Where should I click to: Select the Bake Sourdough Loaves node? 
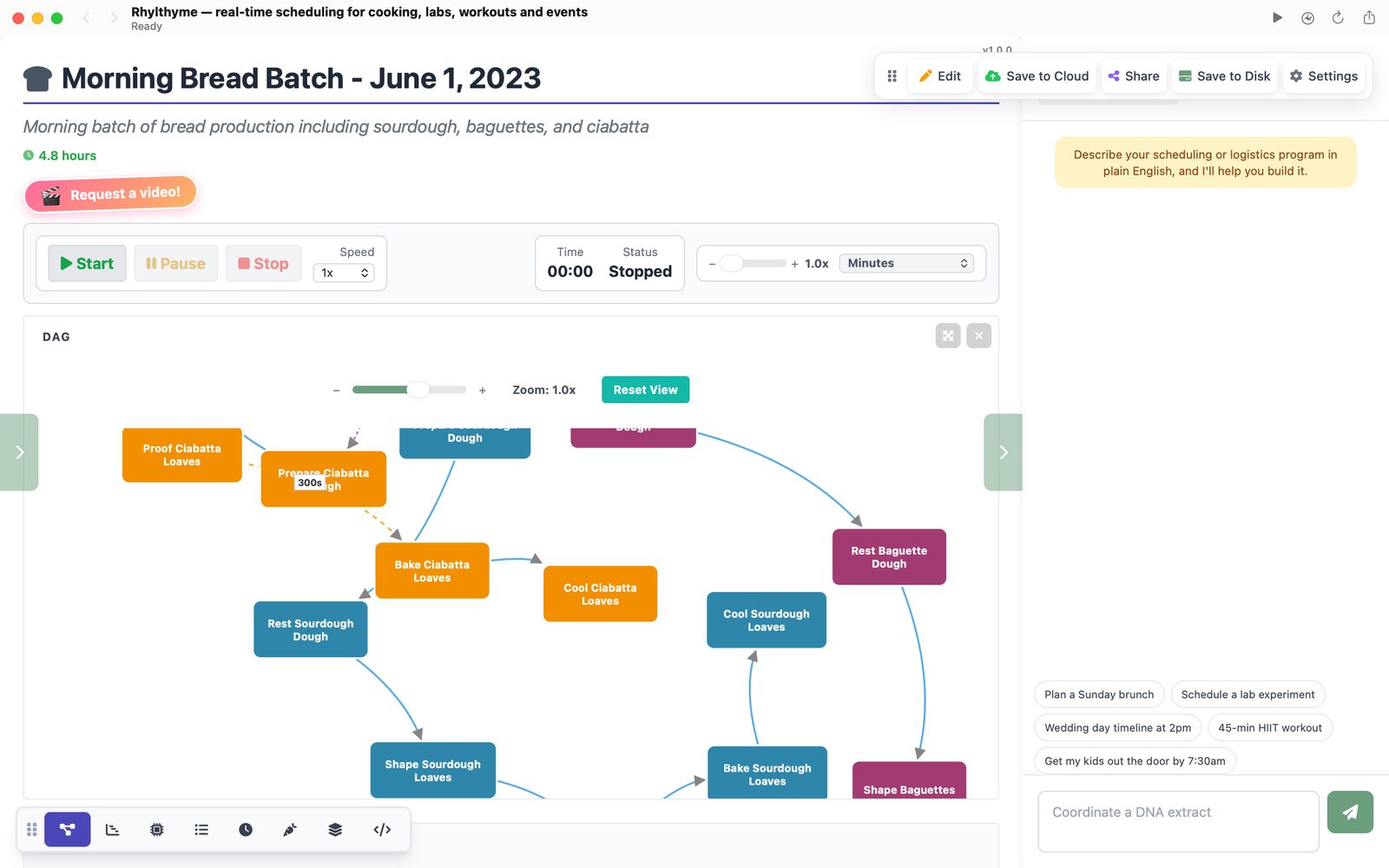pos(767,773)
